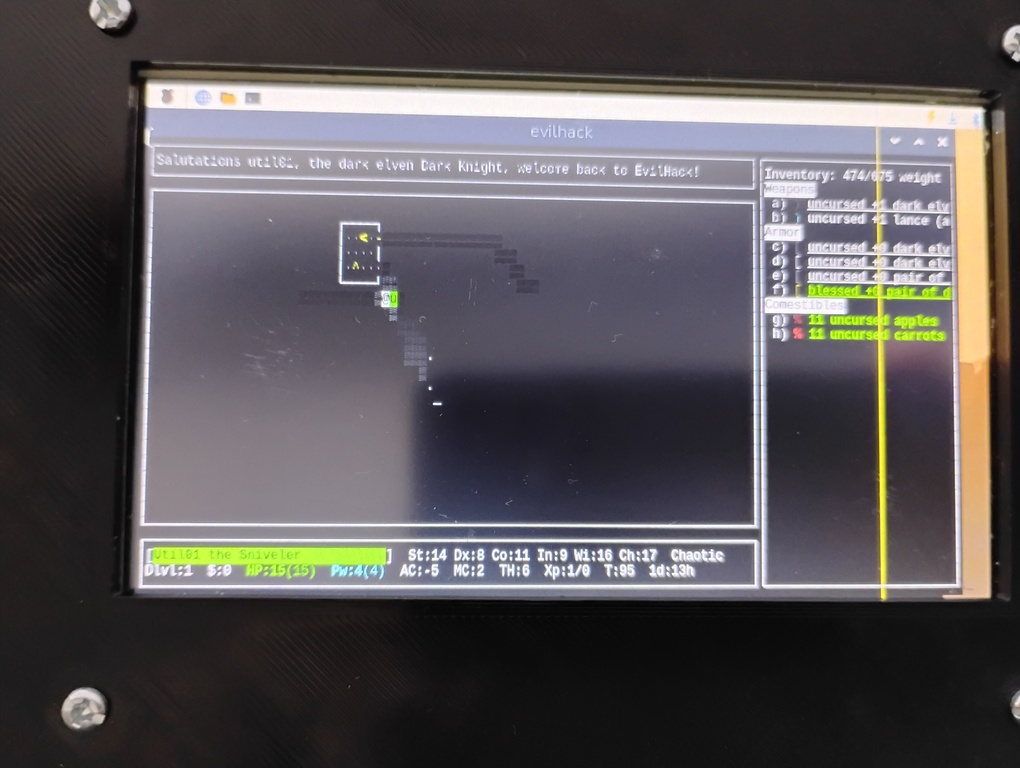This screenshot has width=1020, height=768.
Task: Click the TH:6 status value
Action: (515, 570)
